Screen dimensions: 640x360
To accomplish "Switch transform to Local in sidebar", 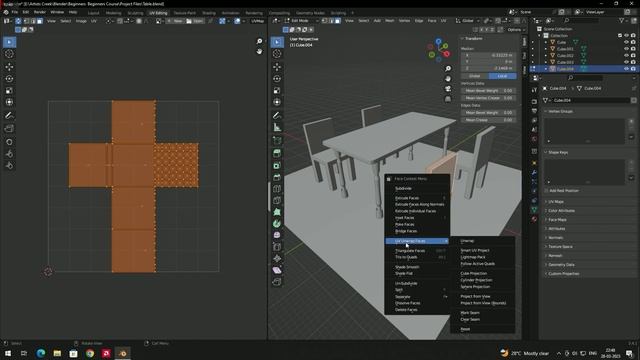I will click(x=502, y=76).
